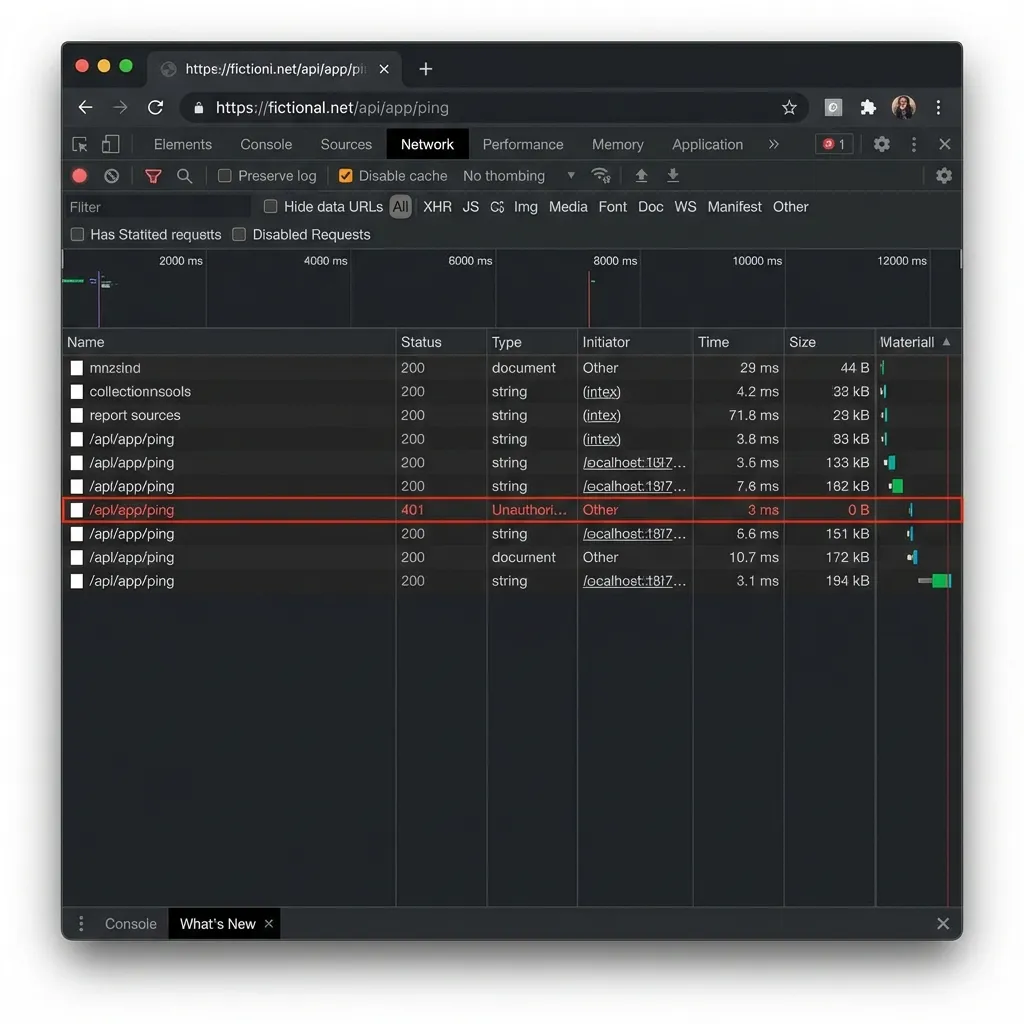Click the export HAR download icon
1024x1024 pixels.
click(x=673, y=176)
